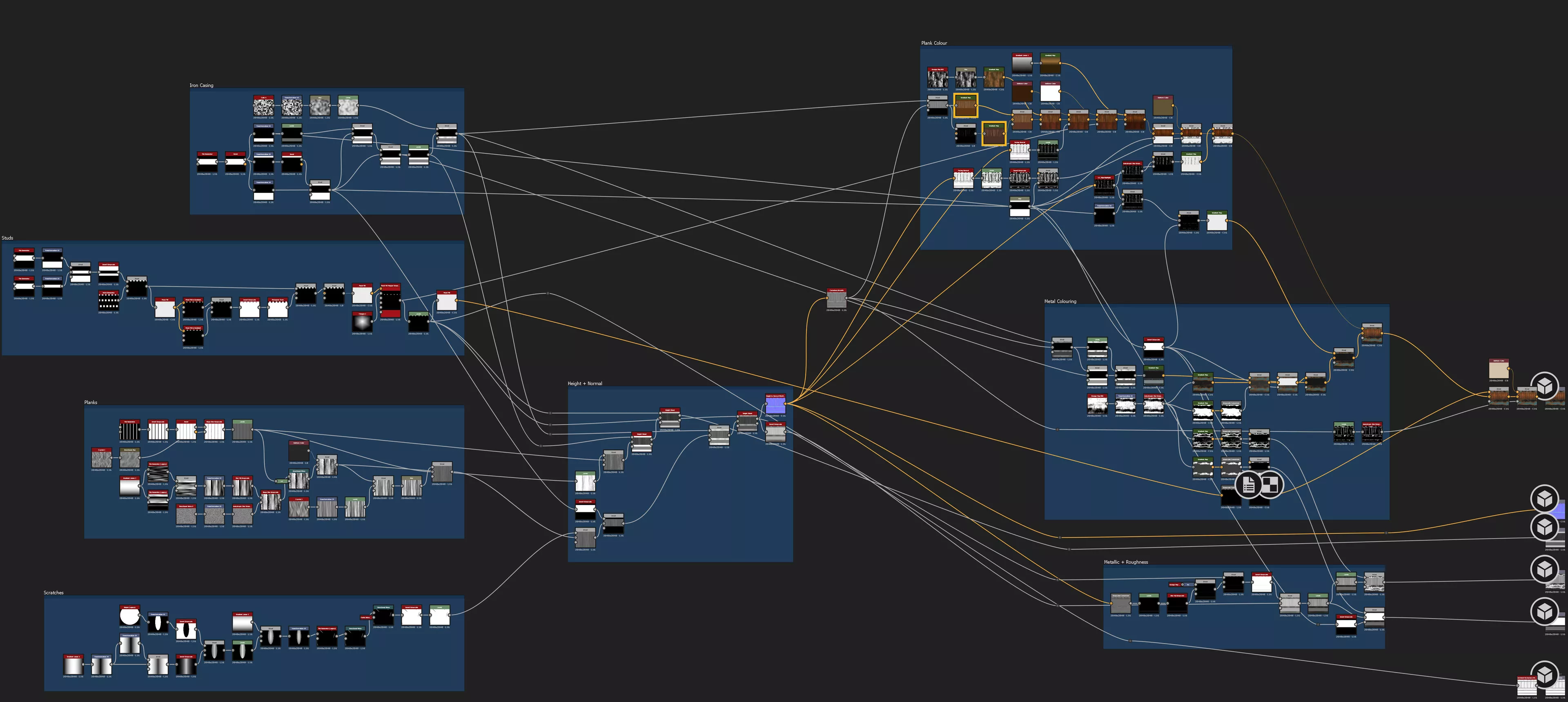Select the highlighted Gradient Map node with upper yellow border
The height and width of the screenshot is (702, 1568).
[x=965, y=106]
